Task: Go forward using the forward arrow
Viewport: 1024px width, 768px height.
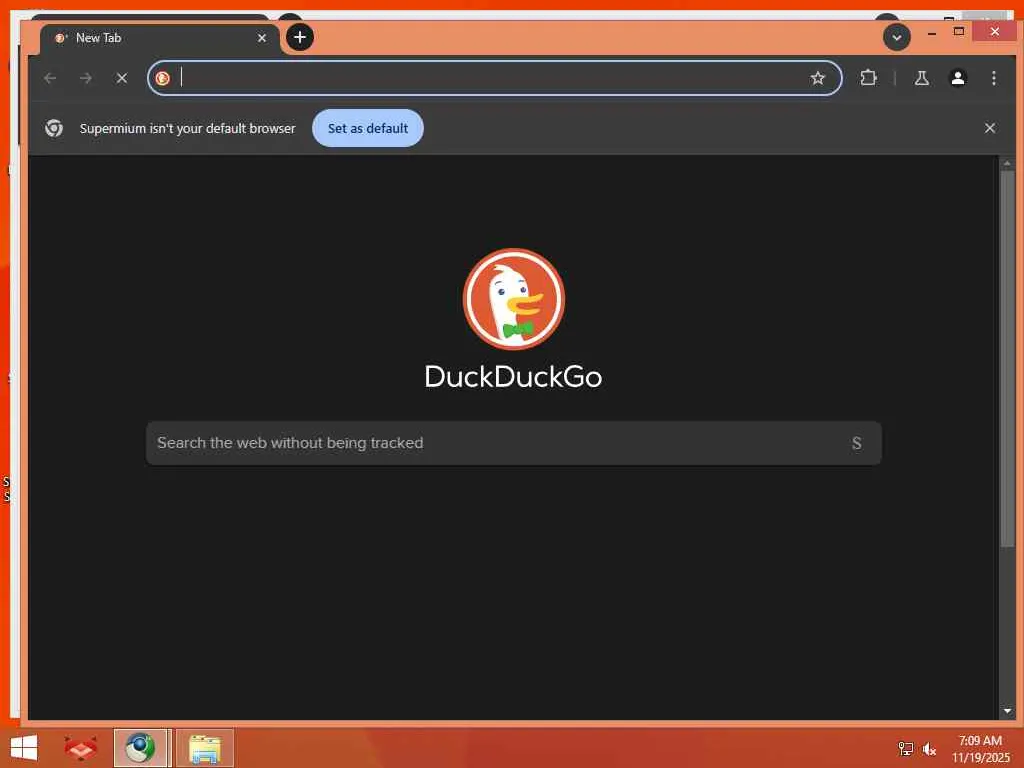Action: click(86, 78)
